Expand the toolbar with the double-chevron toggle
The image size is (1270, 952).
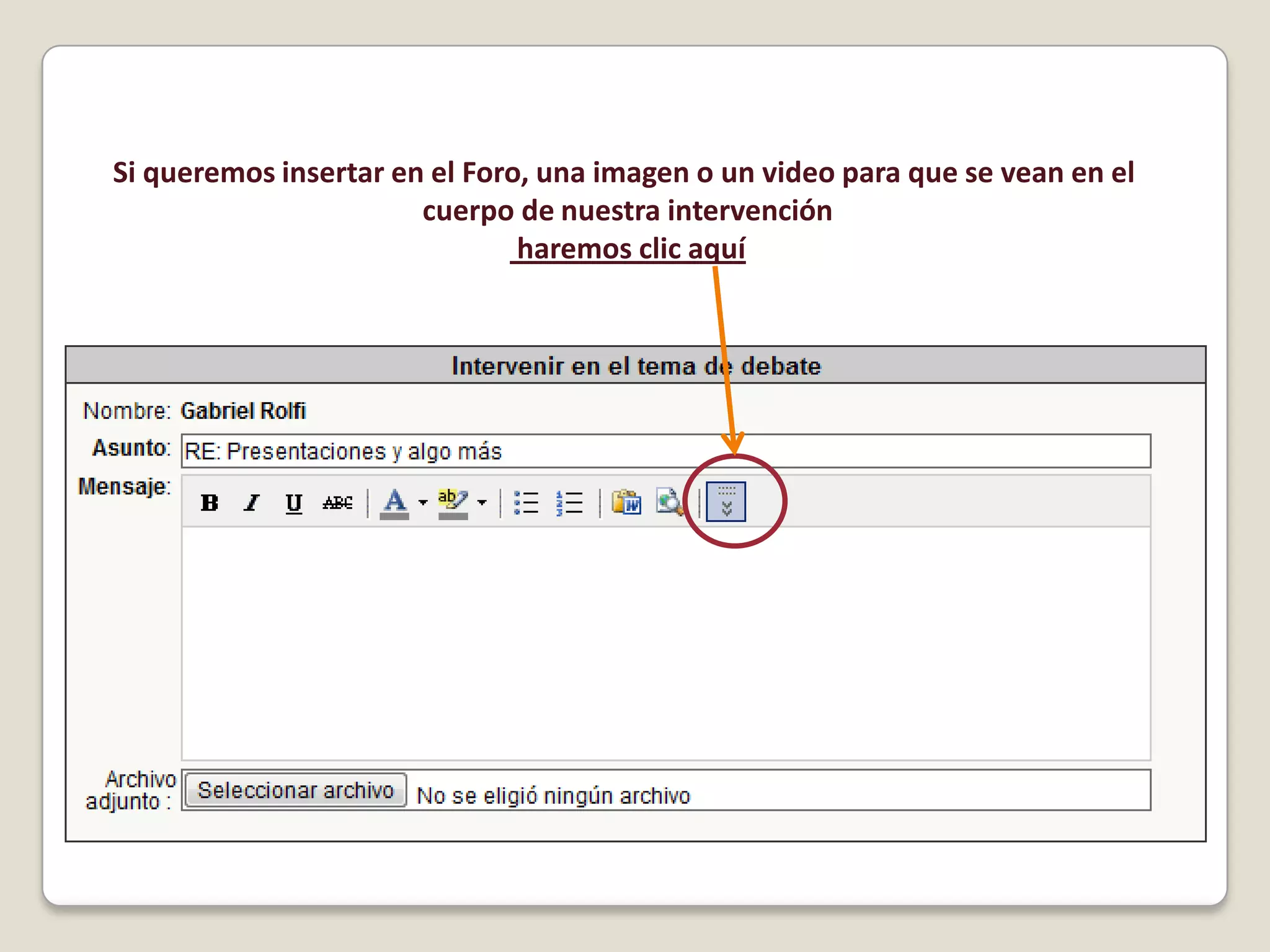(726, 502)
